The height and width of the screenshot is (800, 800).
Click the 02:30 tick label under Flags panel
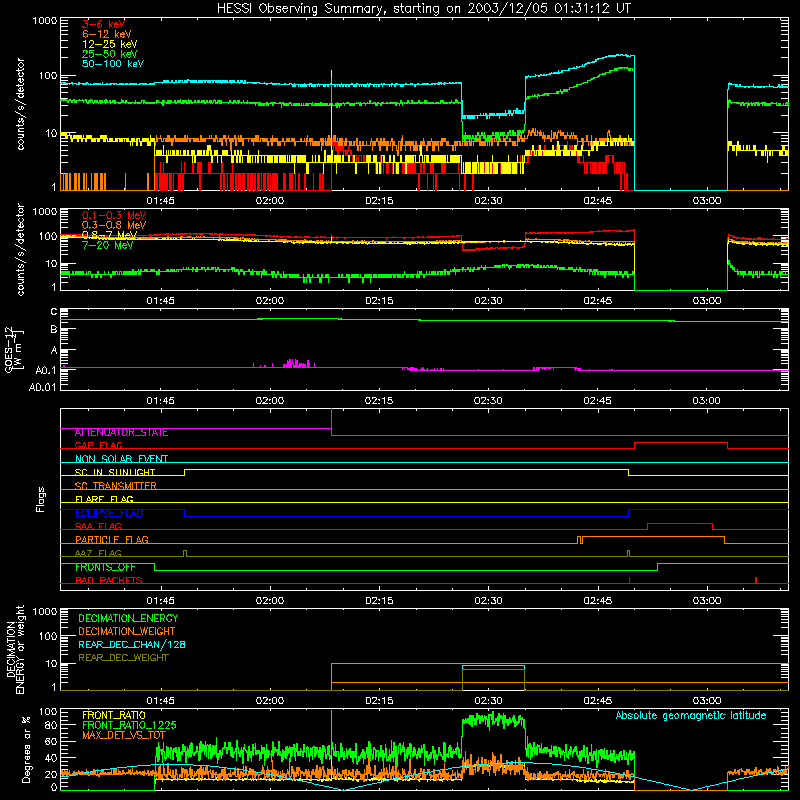[488, 601]
